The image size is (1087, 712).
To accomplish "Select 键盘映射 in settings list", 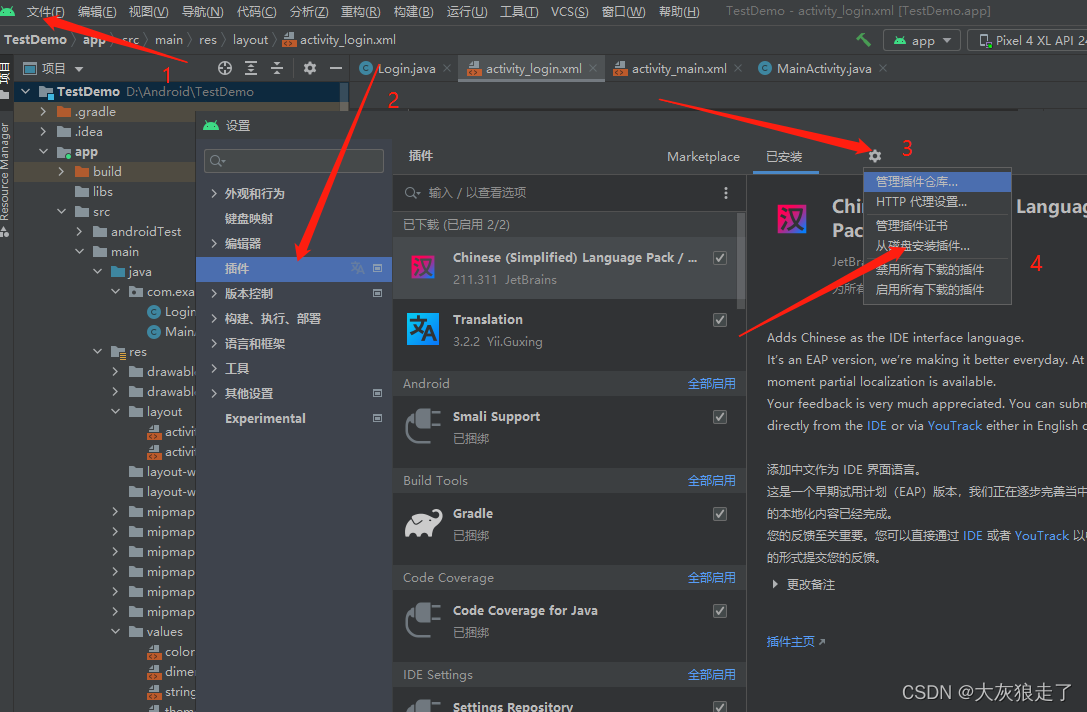I will click(248, 218).
